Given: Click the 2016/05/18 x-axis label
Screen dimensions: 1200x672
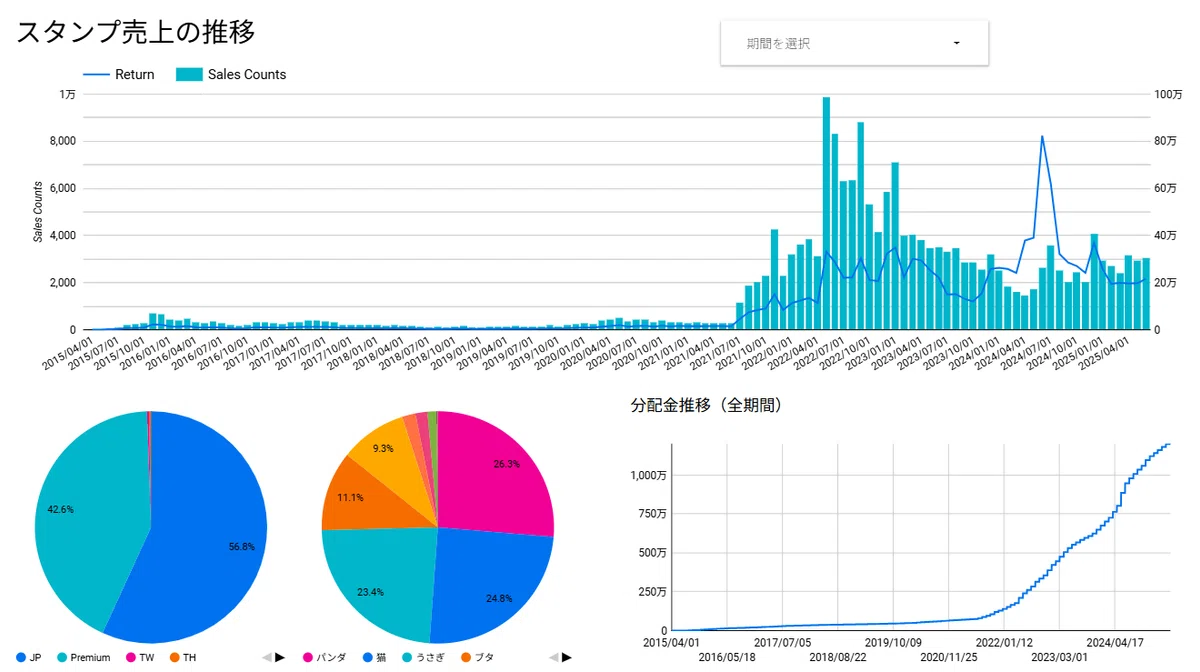Looking at the screenshot, I should tap(727, 657).
